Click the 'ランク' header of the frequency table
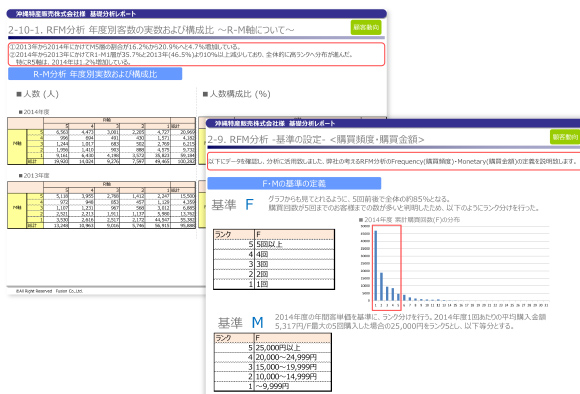This screenshot has height=394, width=580. coord(234,235)
